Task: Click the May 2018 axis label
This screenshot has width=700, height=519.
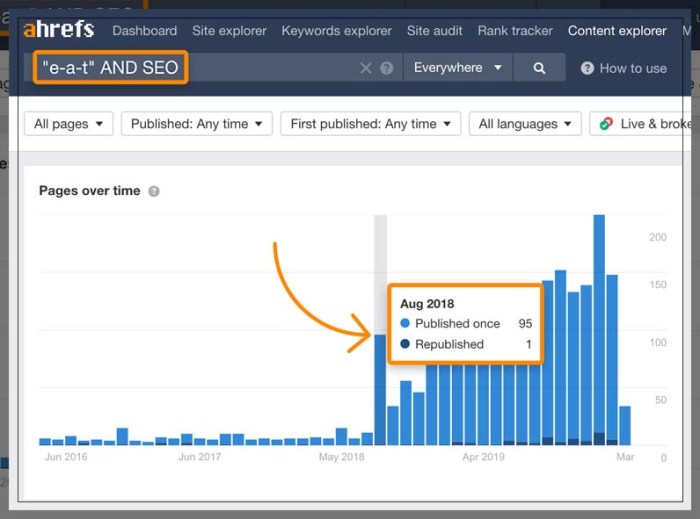Action: (x=342, y=457)
